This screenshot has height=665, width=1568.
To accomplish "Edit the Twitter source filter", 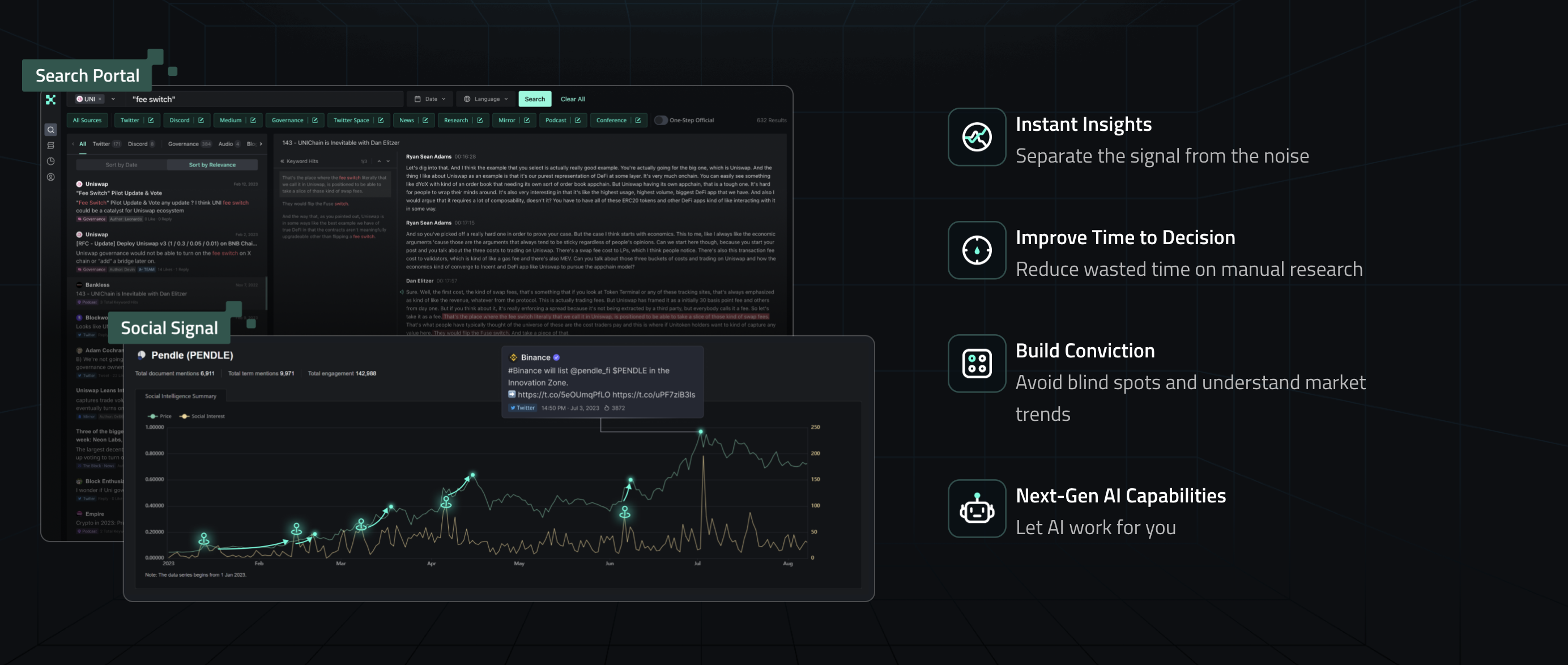I will 151,121.
